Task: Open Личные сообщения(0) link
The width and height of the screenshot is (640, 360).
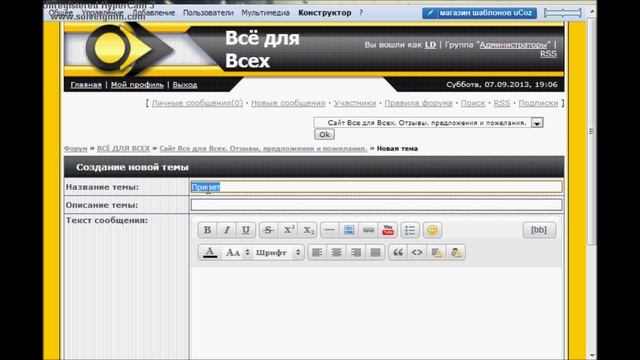Action: [197, 103]
